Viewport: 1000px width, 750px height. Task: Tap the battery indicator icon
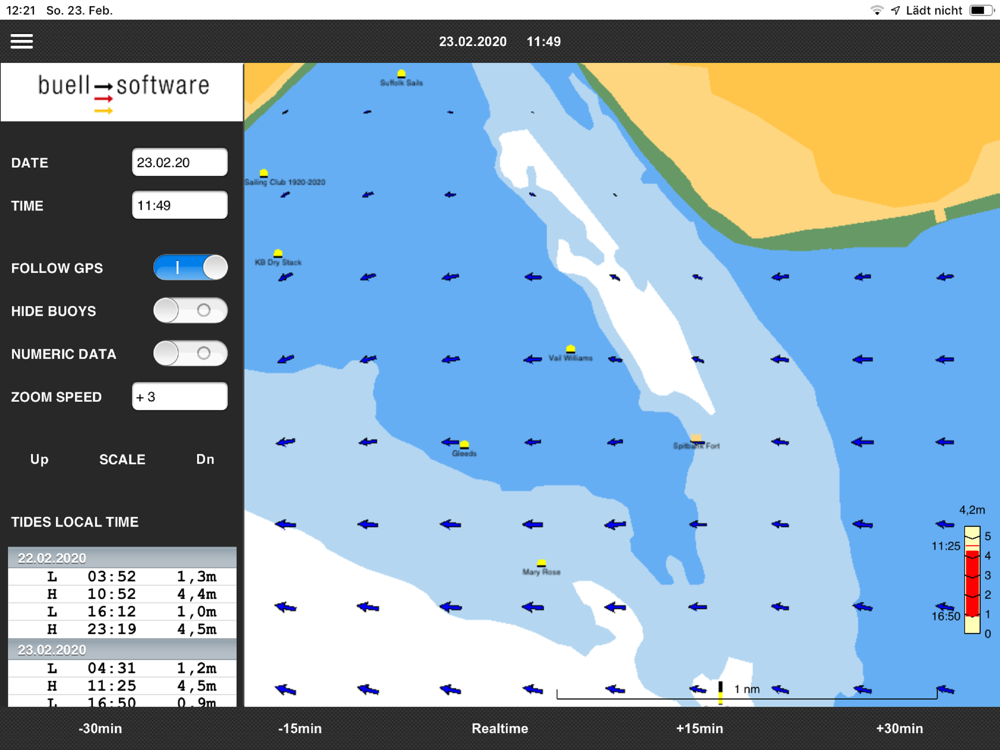982,10
